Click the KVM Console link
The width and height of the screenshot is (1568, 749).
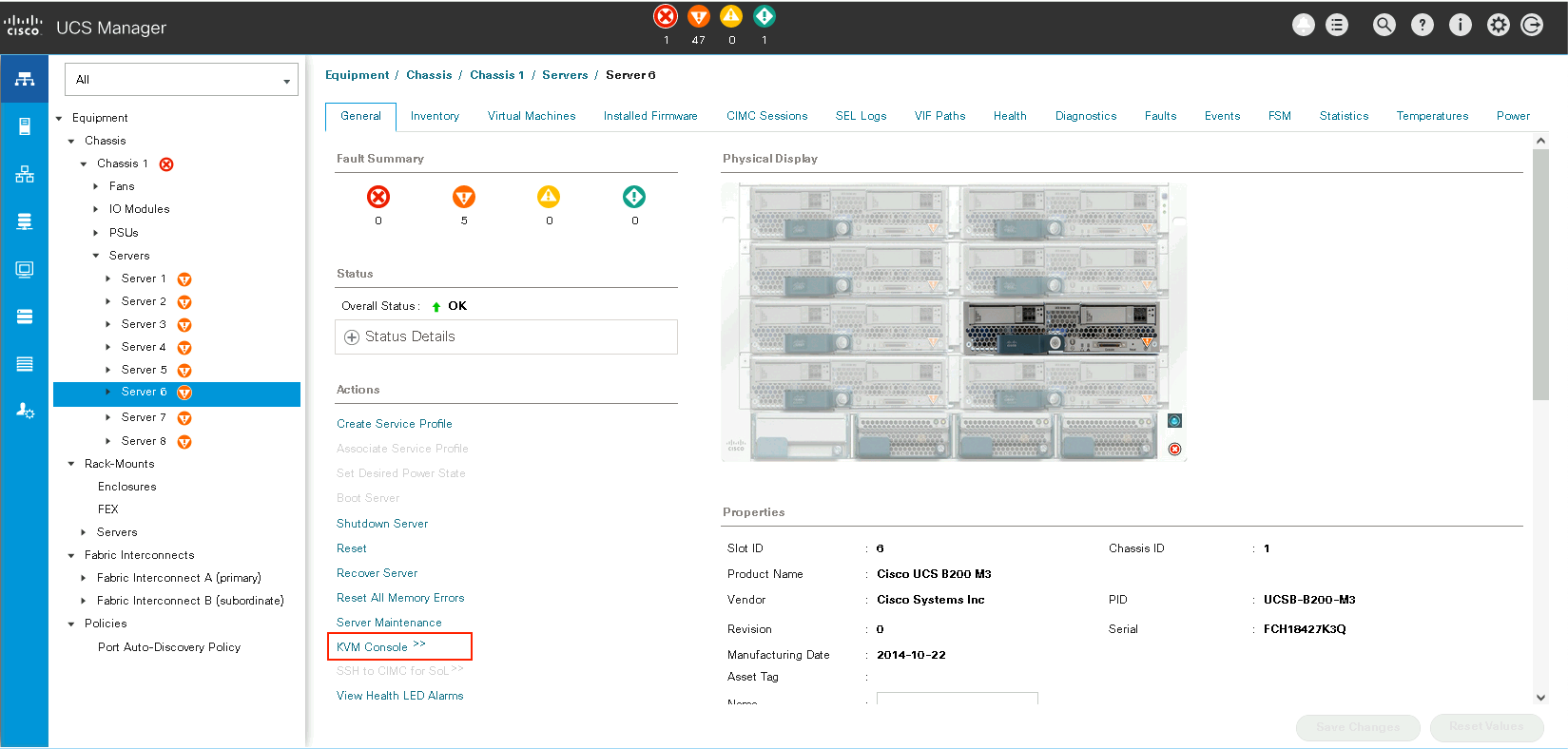pos(373,647)
